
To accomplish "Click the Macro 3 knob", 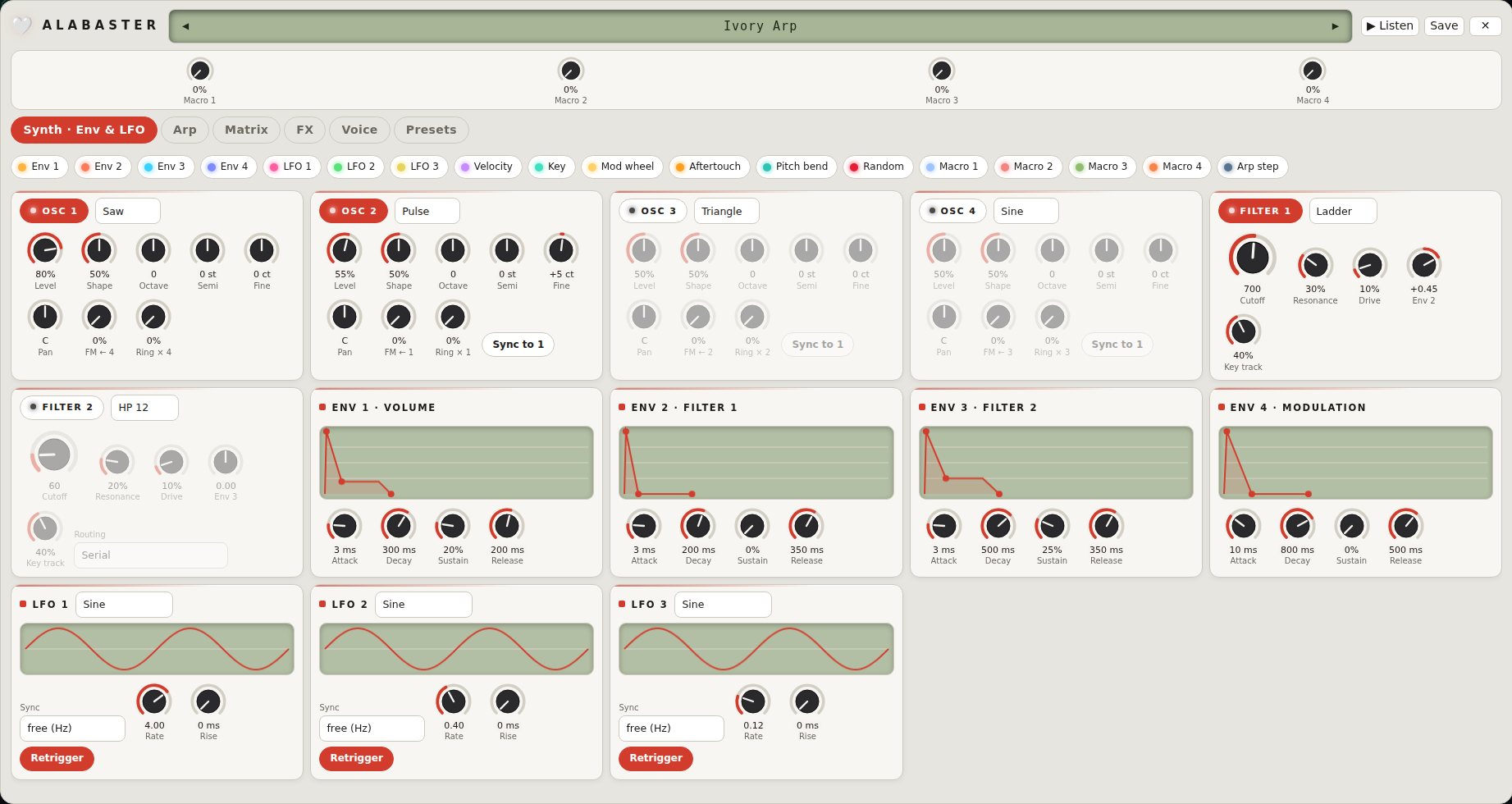I will coord(941,70).
